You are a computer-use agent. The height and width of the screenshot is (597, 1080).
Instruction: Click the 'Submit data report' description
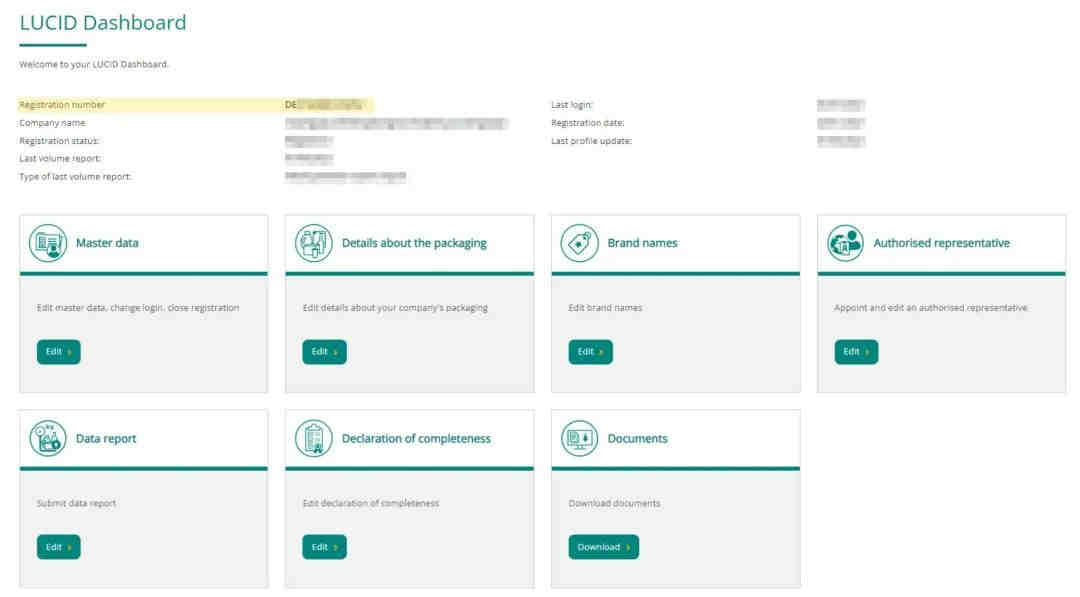pyautogui.click(x=76, y=503)
